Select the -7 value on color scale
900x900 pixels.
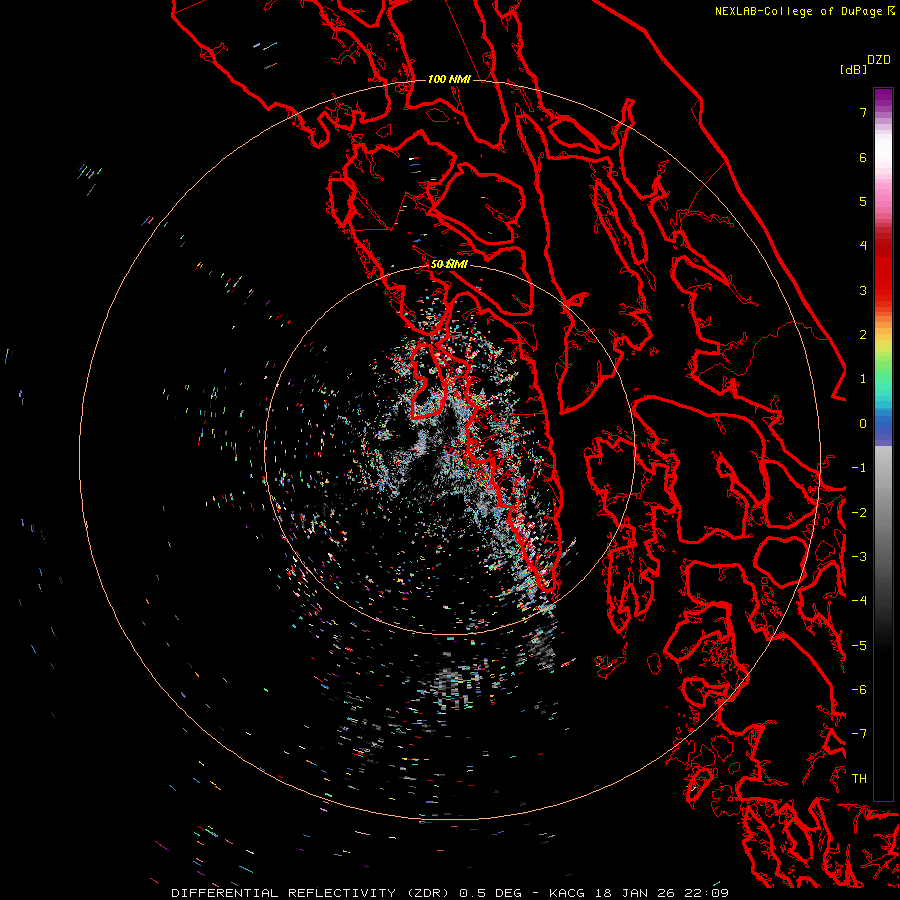pyautogui.click(x=859, y=734)
